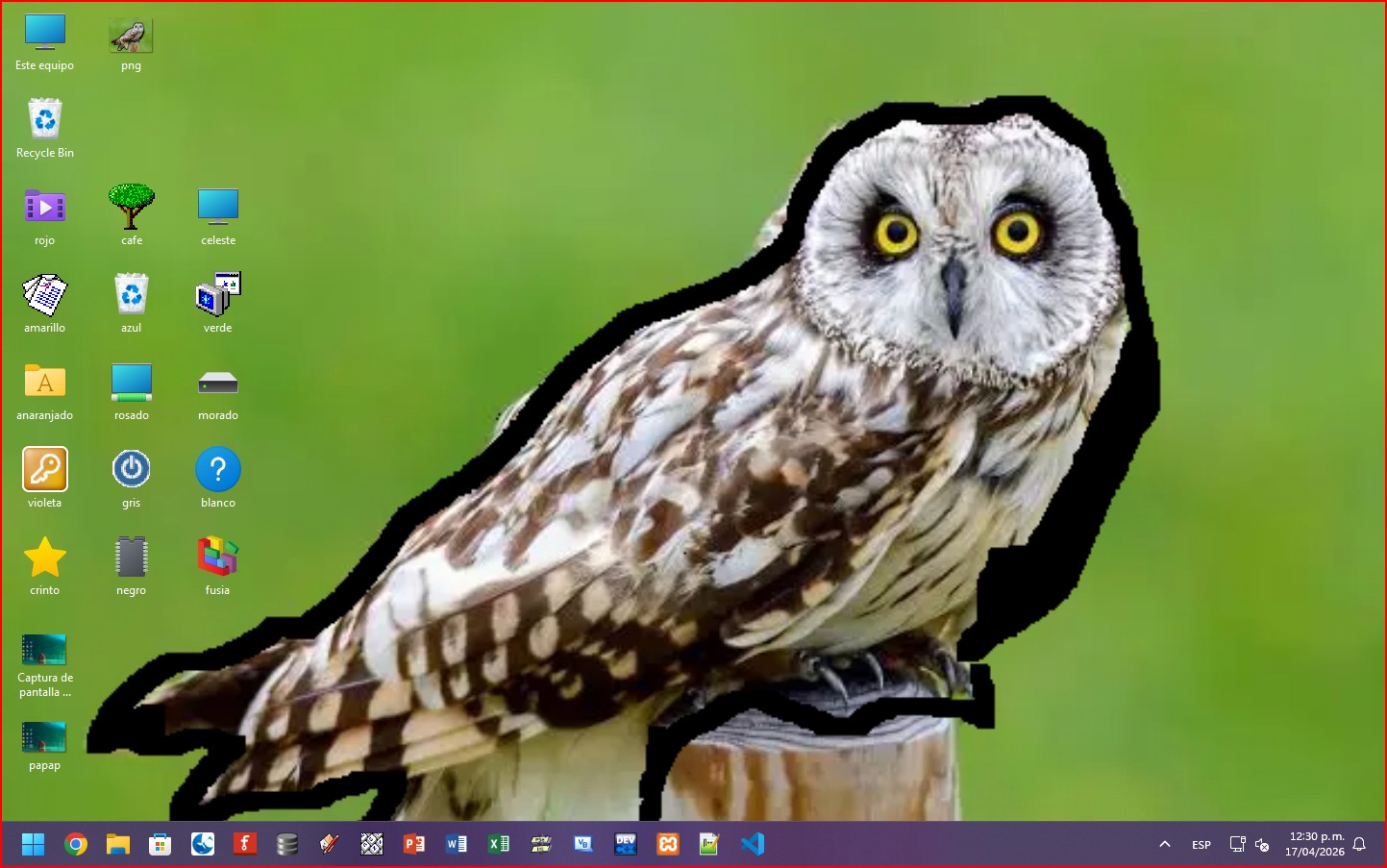Toggle the muted volume icon in system tray
The width and height of the screenshot is (1387, 868).
point(1262,845)
